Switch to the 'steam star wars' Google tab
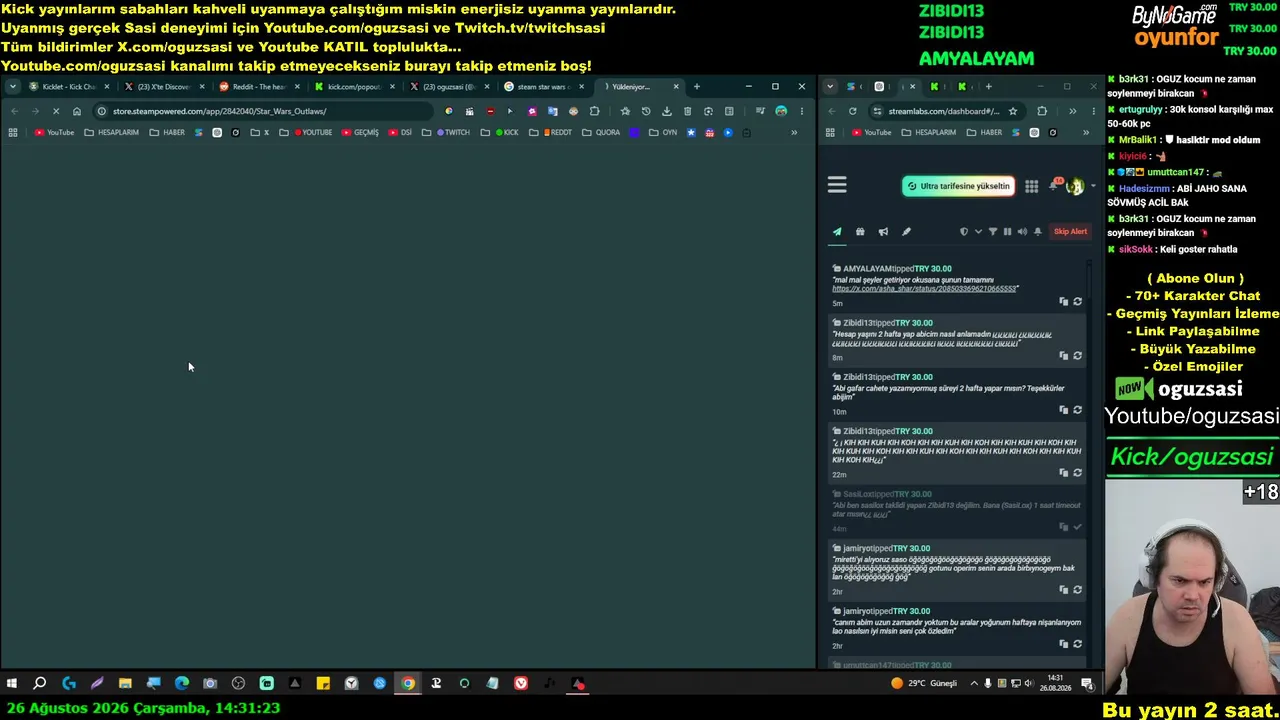1280x720 pixels. click(x=543, y=87)
